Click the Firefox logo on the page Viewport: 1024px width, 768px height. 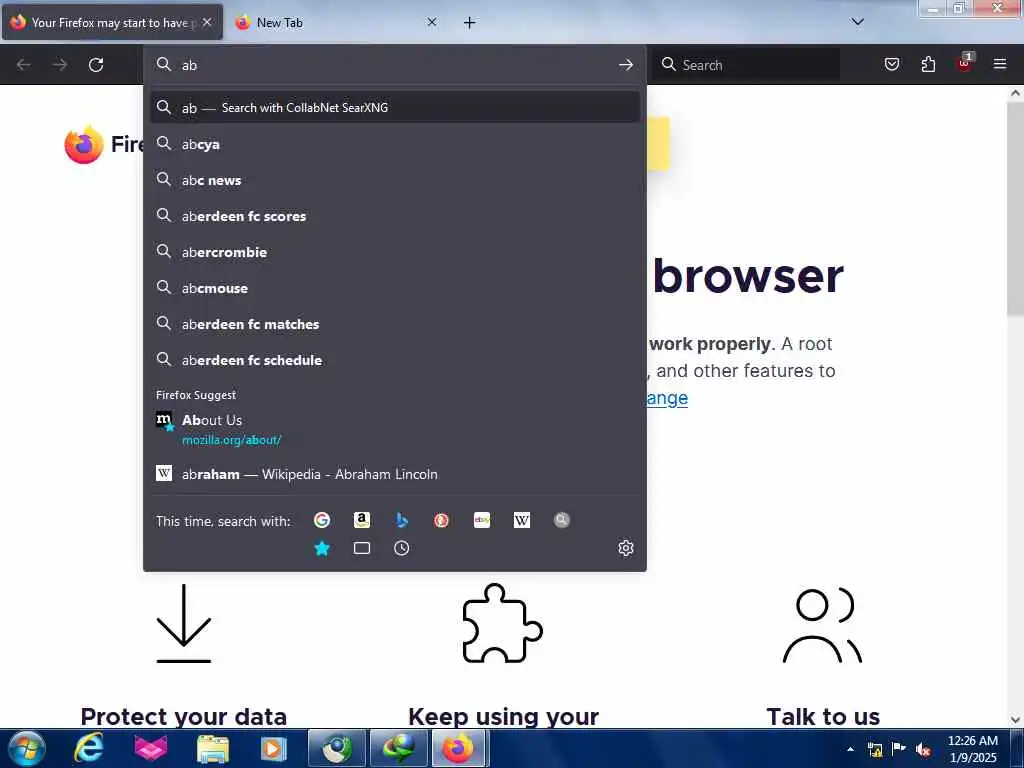84,144
